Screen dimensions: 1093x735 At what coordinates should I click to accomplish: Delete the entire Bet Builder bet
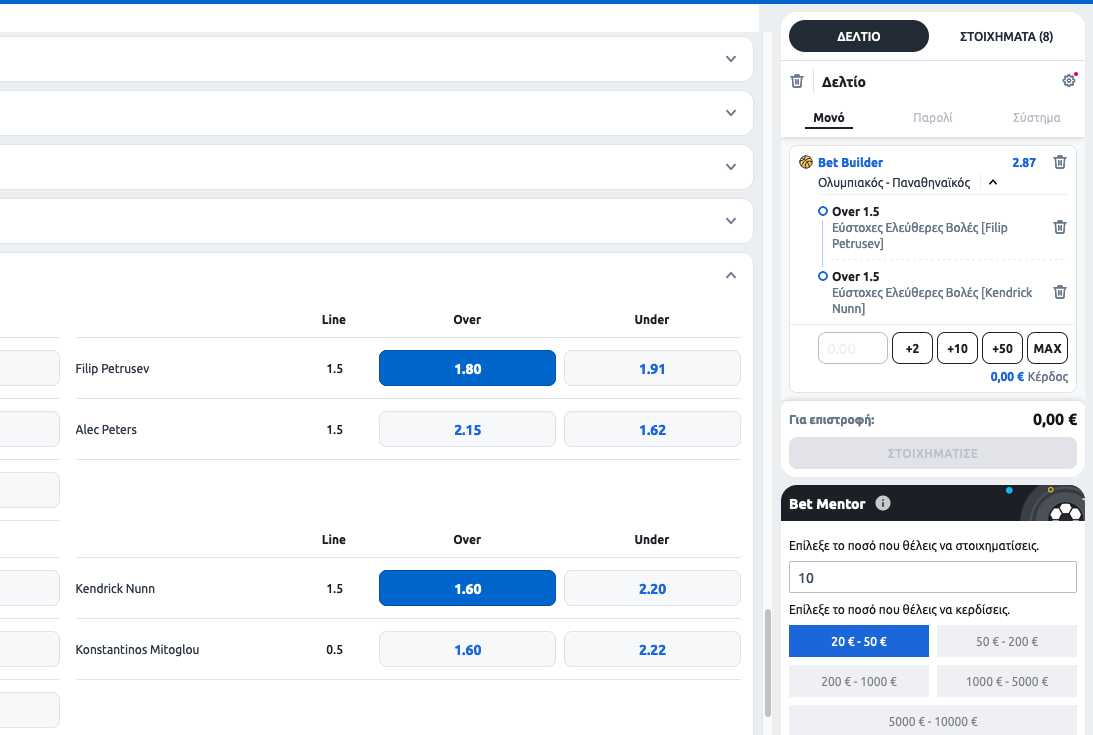click(1060, 162)
